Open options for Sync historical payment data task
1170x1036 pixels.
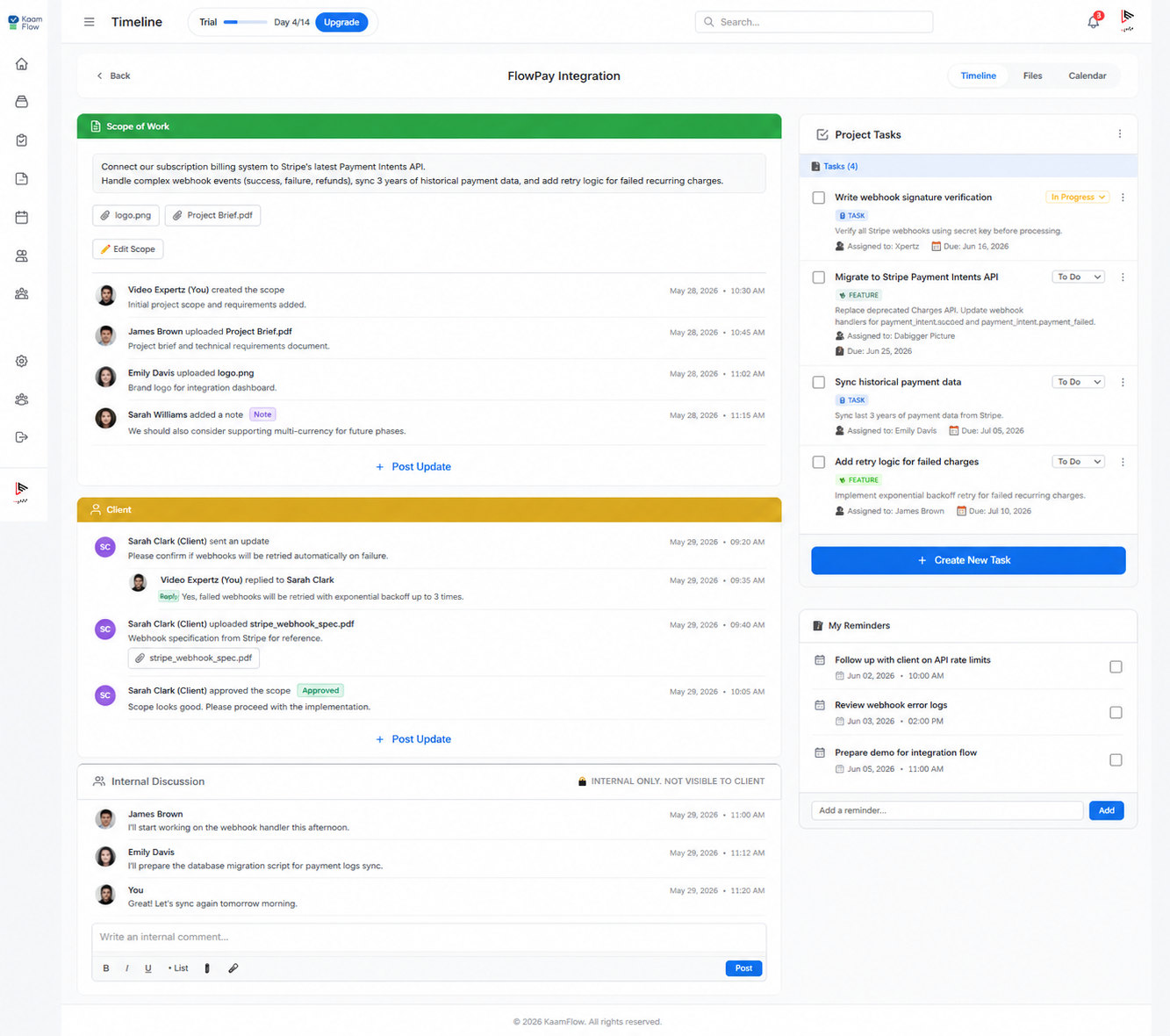point(1123,382)
